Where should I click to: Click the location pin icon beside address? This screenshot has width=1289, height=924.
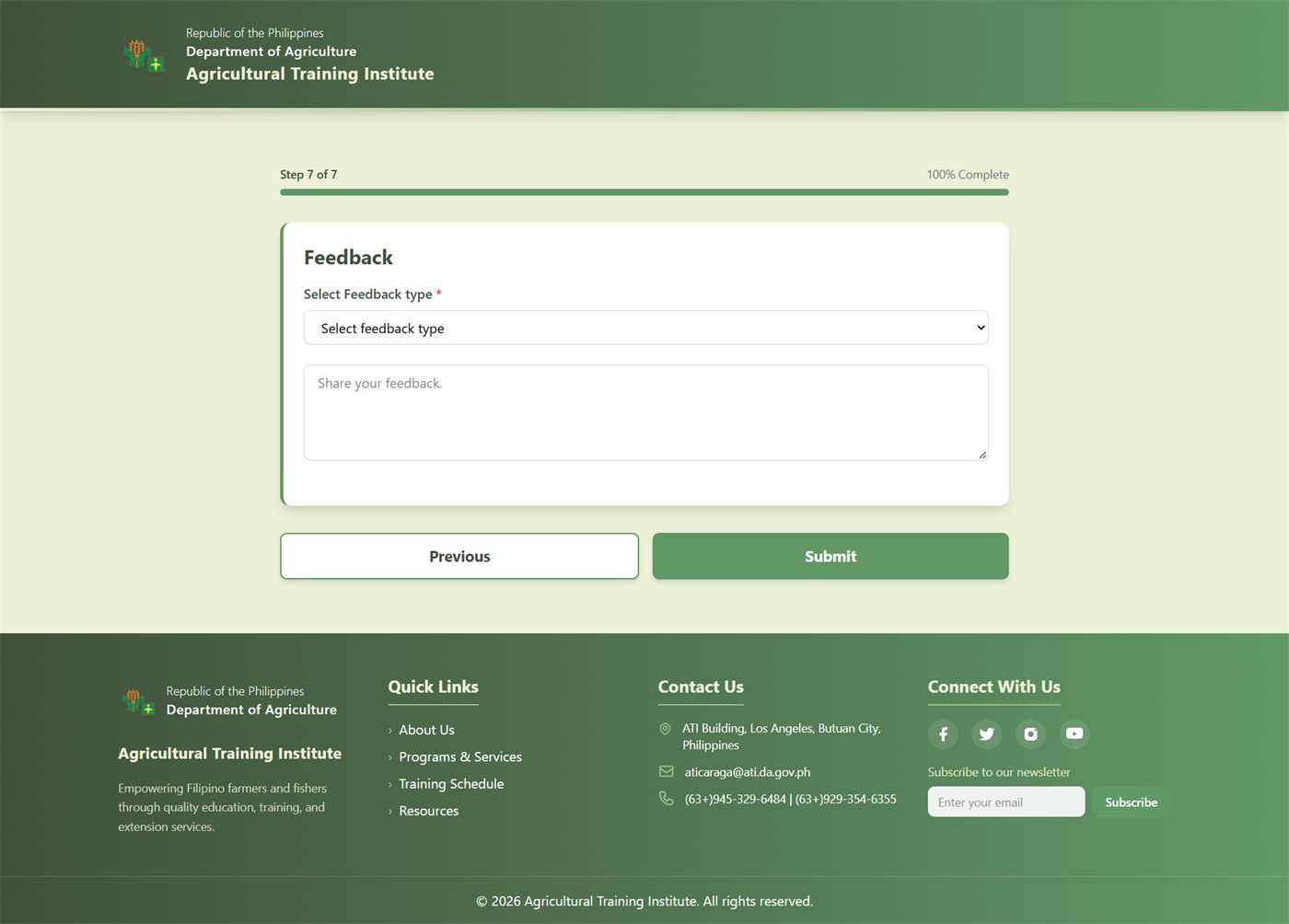pyautogui.click(x=665, y=729)
